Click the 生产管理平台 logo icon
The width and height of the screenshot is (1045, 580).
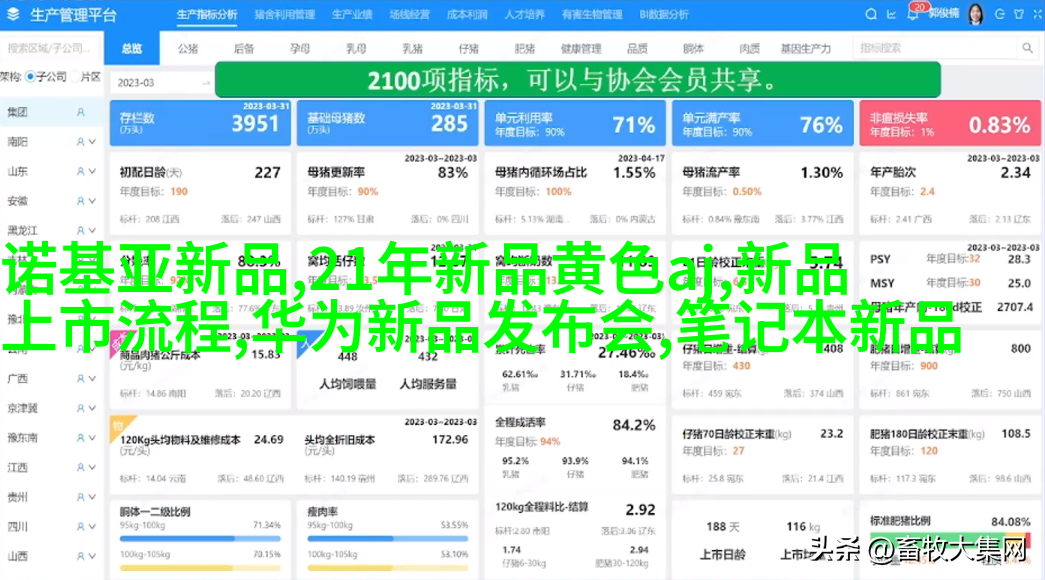coord(13,14)
